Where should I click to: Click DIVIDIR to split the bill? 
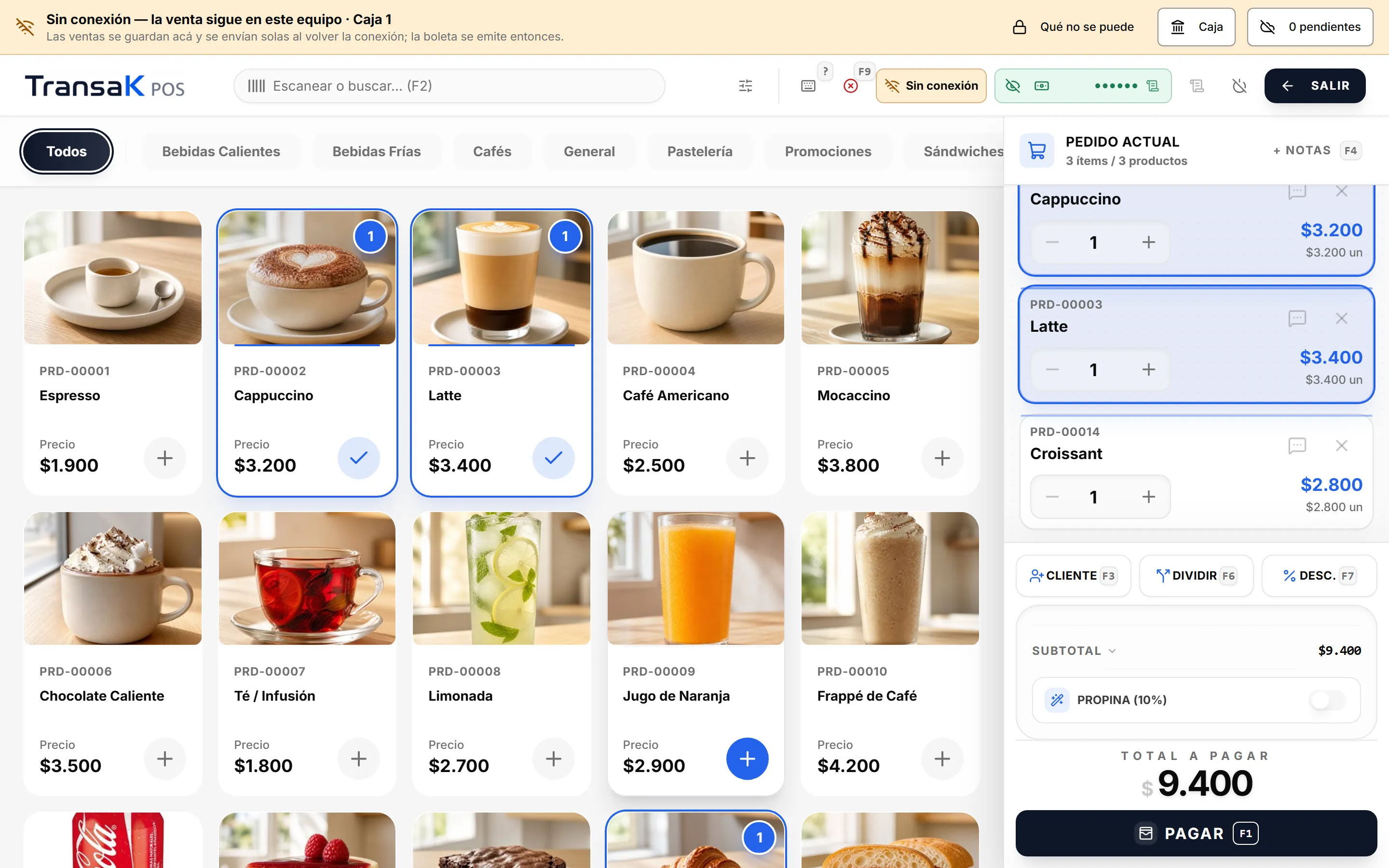click(x=1196, y=576)
